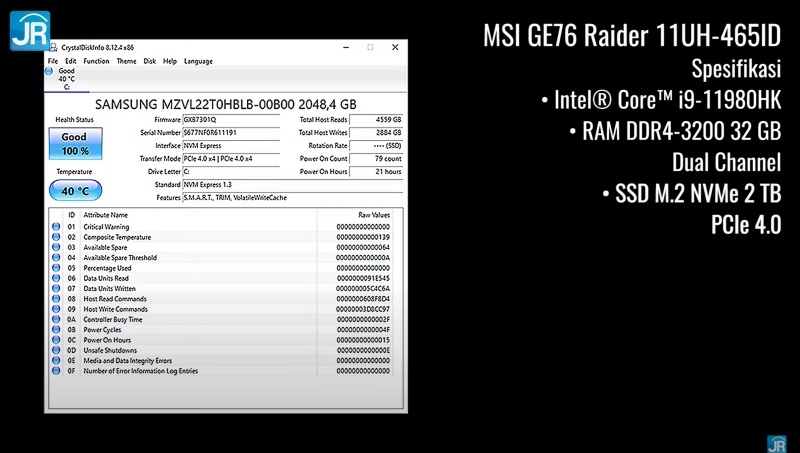
Task: Select the status icon for Percentage Used
Action: [x=56, y=268]
